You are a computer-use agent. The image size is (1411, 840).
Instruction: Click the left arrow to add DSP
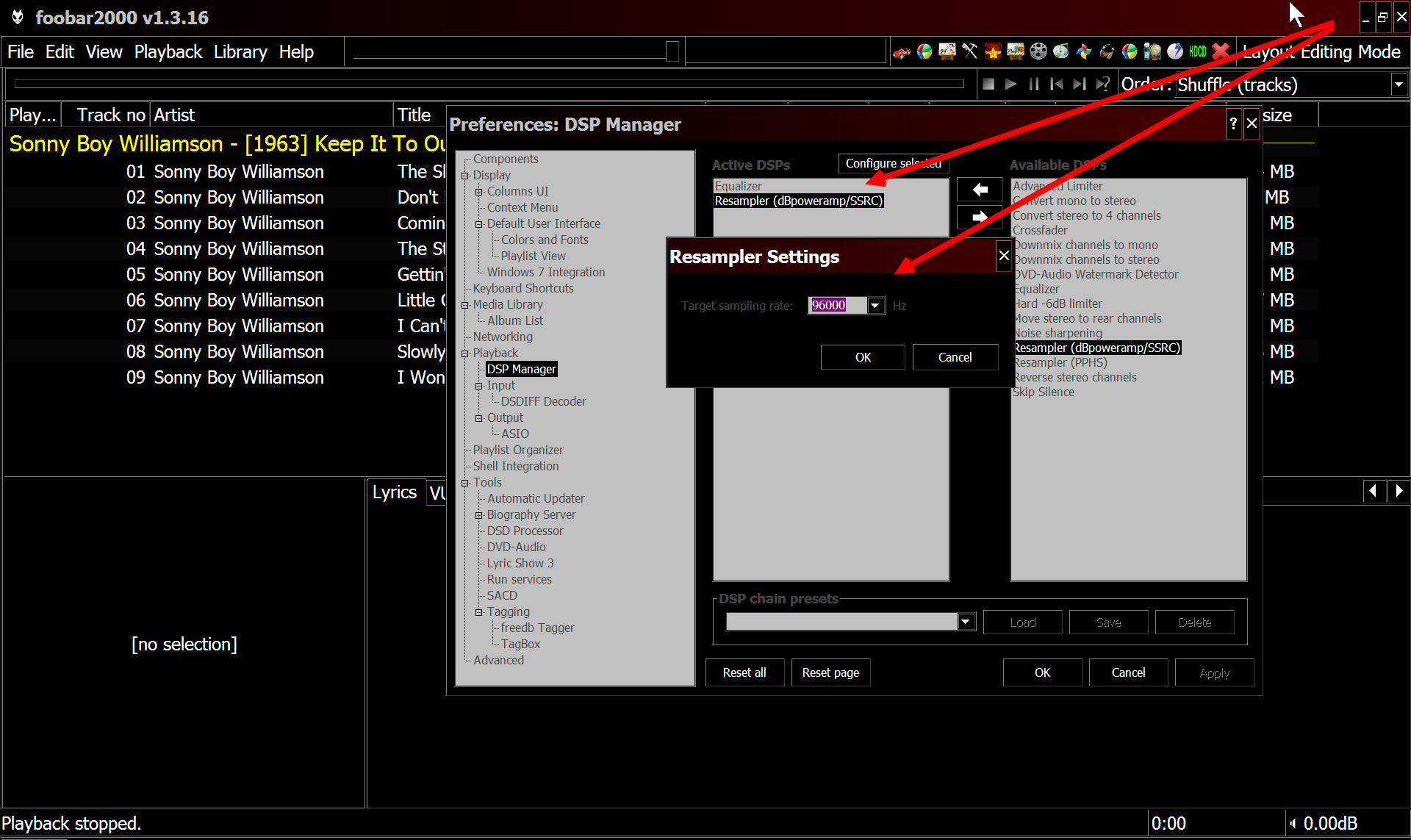click(x=980, y=190)
